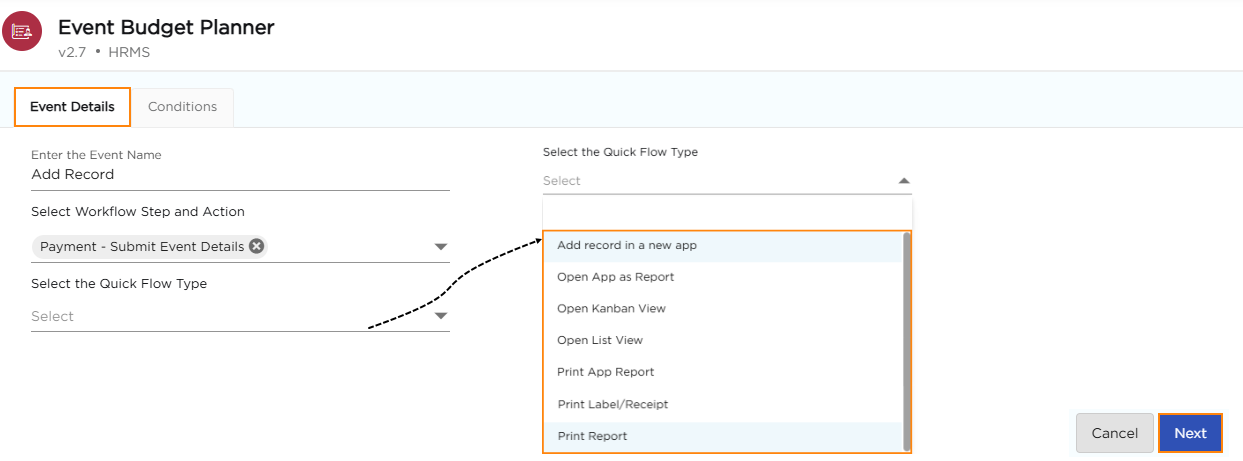The width and height of the screenshot is (1243, 461).
Task: Choose the 'Print App Report' option
Action: pyautogui.click(x=605, y=372)
